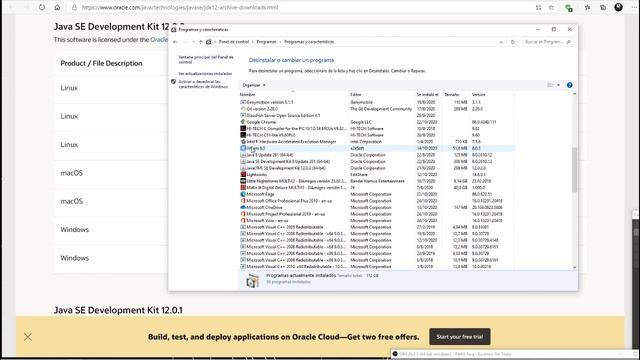Click the green browser extension icon

569,8
